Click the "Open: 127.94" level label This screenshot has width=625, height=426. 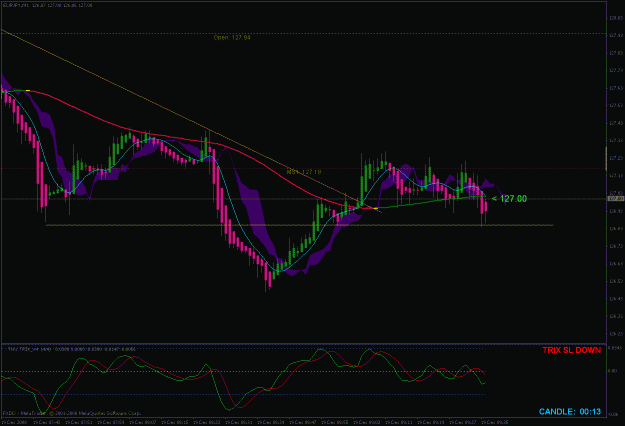pyautogui.click(x=232, y=37)
